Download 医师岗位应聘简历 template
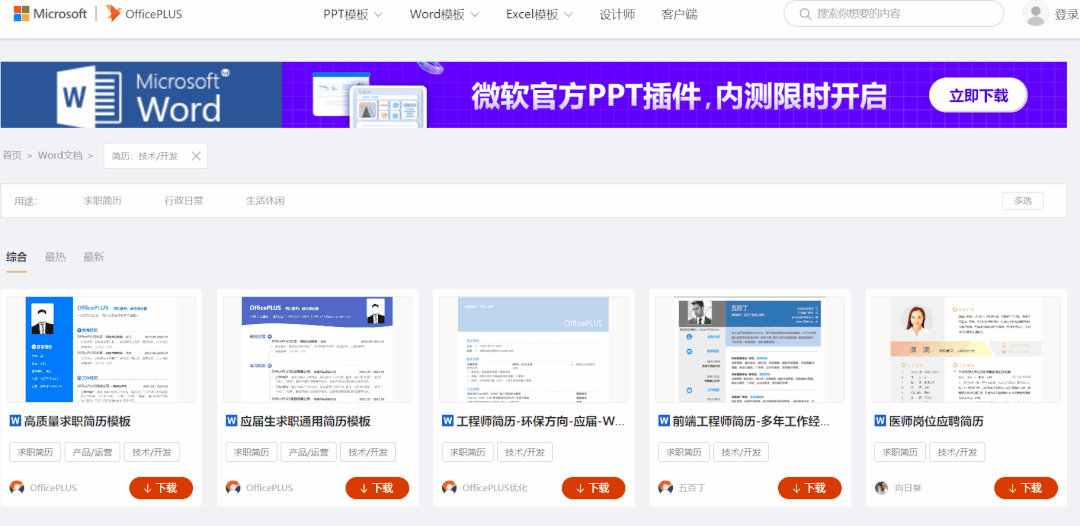1080x526 pixels. [x=1026, y=488]
